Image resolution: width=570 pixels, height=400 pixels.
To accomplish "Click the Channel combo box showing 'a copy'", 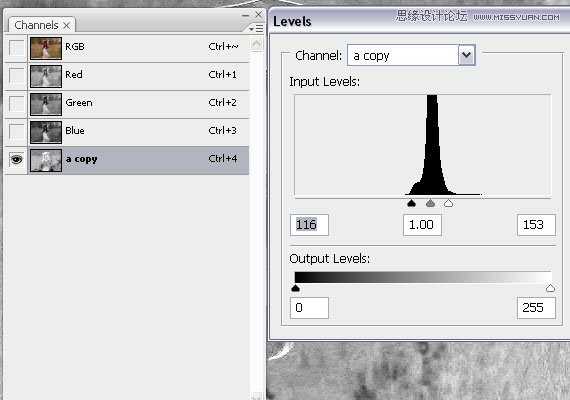I will click(x=411, y=55).
